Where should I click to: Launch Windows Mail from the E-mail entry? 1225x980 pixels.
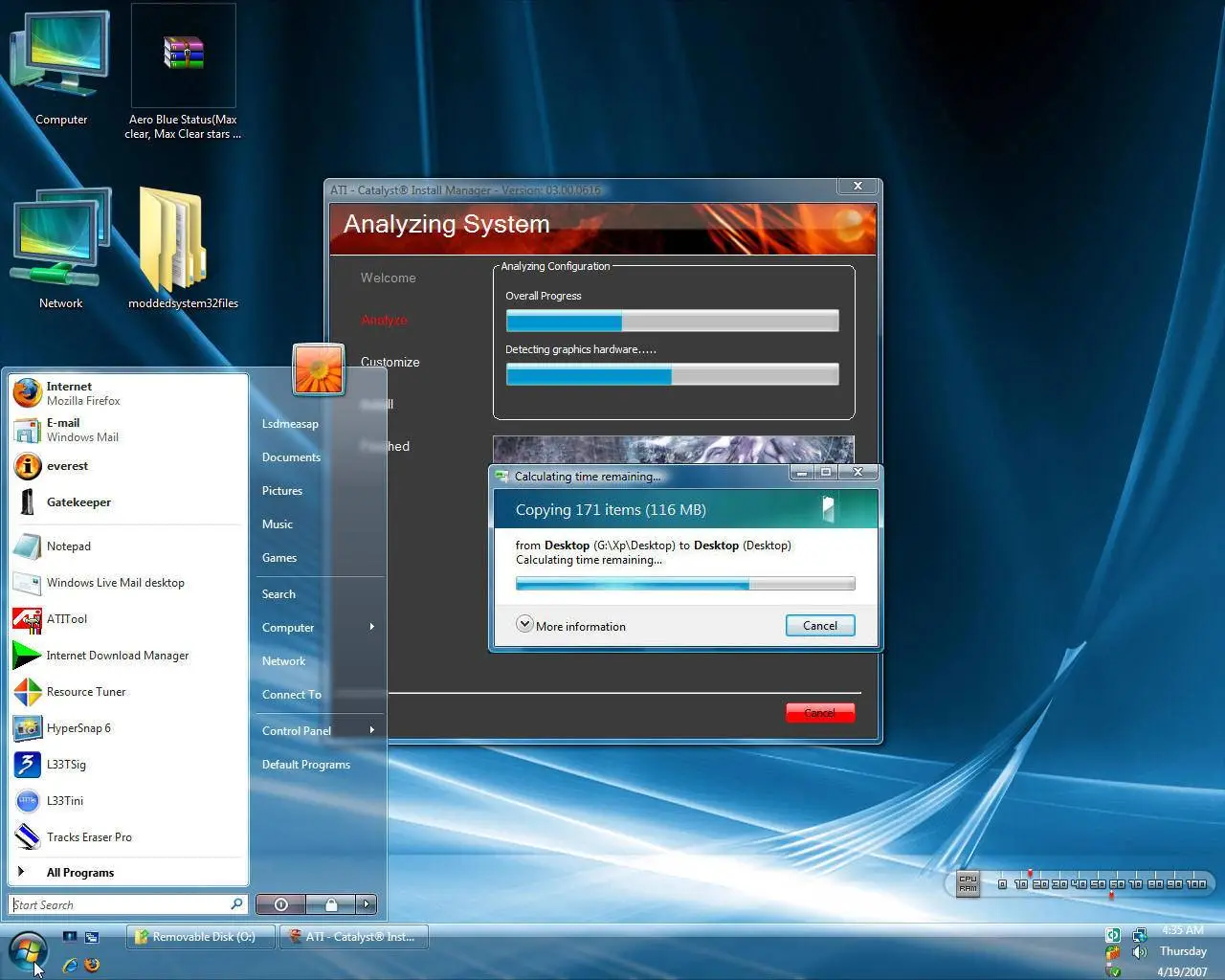[128, 430]
